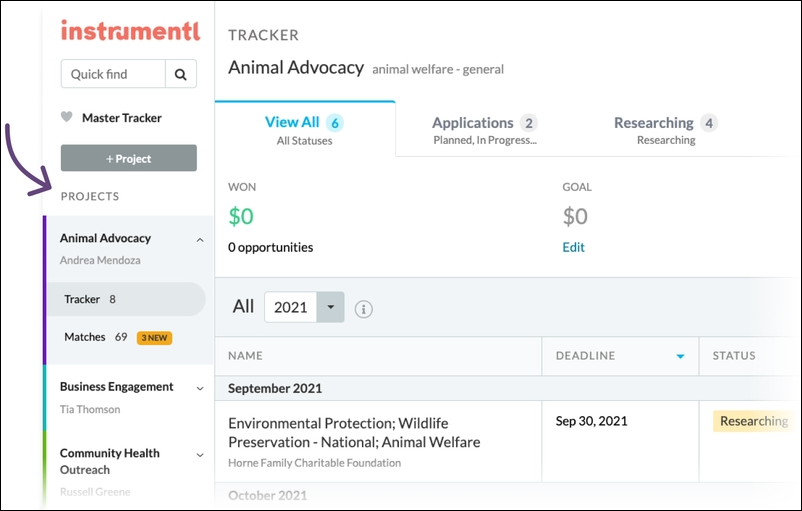Click the heart icon beside Master Tracker

pyautogui.click(x=67, y=118)
